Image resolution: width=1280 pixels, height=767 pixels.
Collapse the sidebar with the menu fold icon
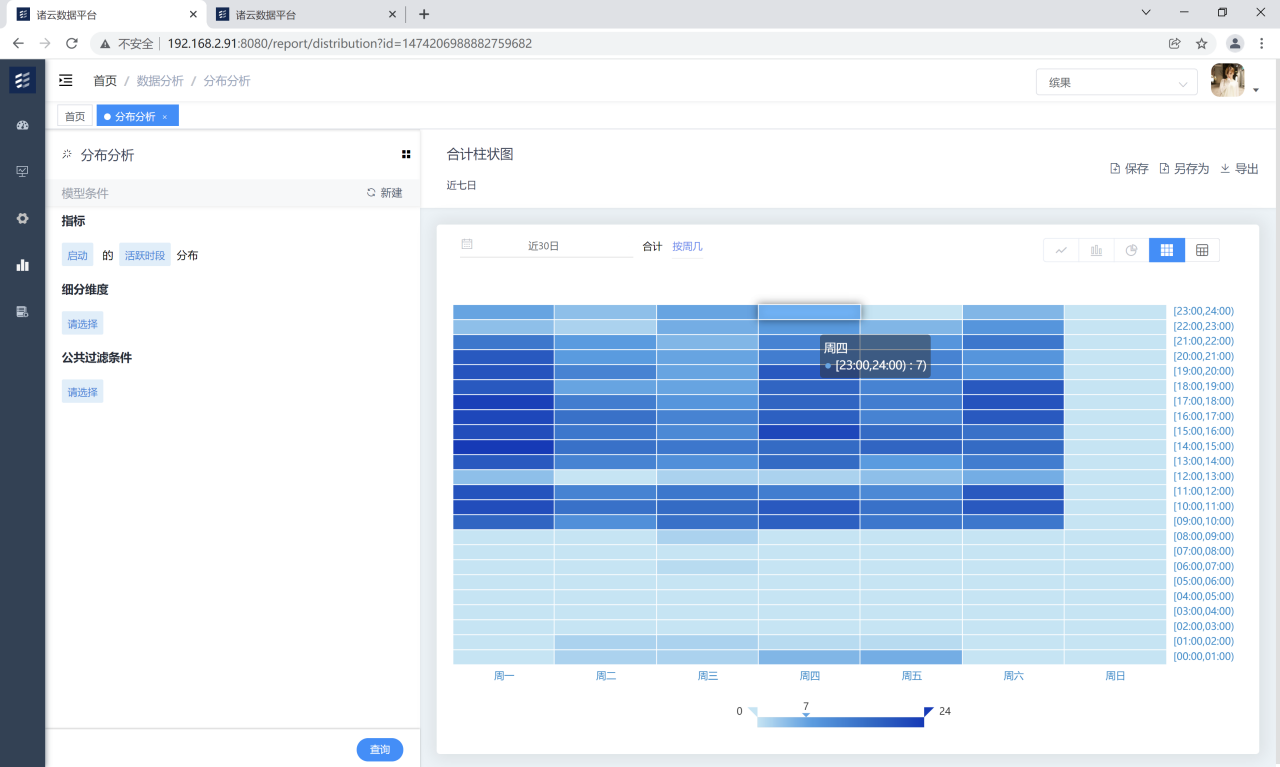pos(66,80)
